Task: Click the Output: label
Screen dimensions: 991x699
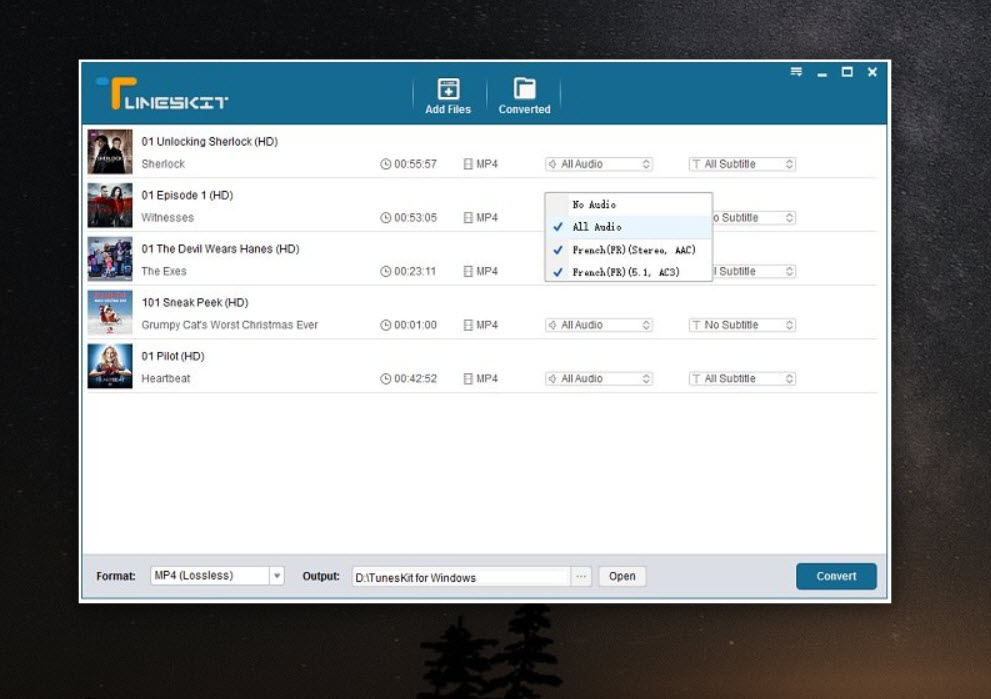Action: point(321,576)
